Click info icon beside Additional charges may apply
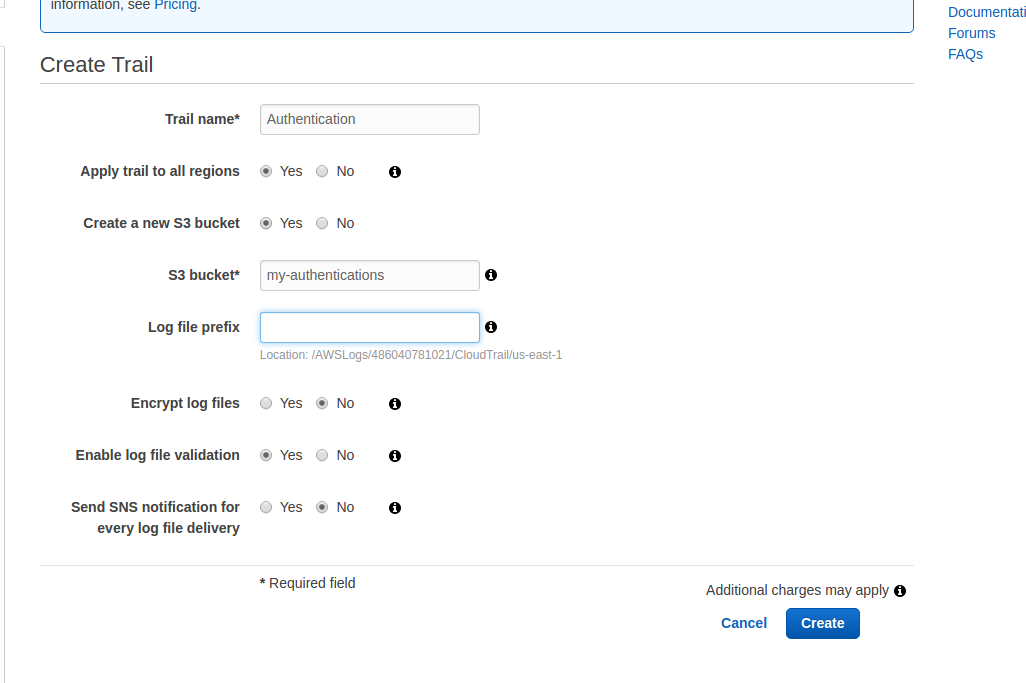This screenshot has width=1026, height=683. 900,591
